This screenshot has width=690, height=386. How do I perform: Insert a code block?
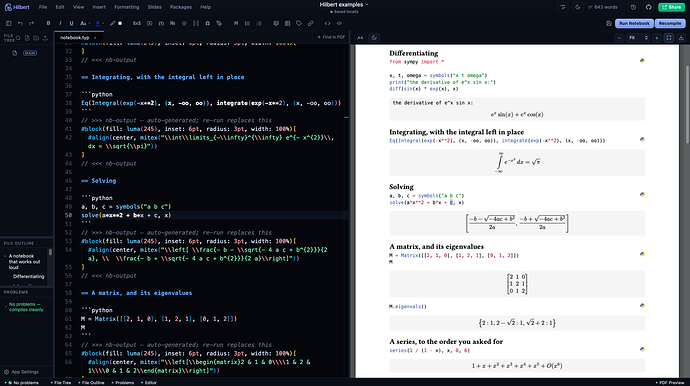pyautogui.click(x=327, y=23)
